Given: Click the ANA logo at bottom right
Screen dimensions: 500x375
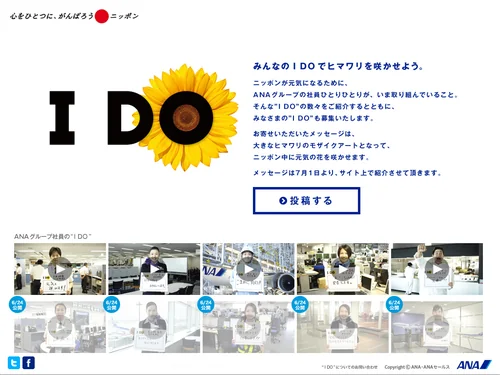Looking at the screenshot, I should coord(474,365).
